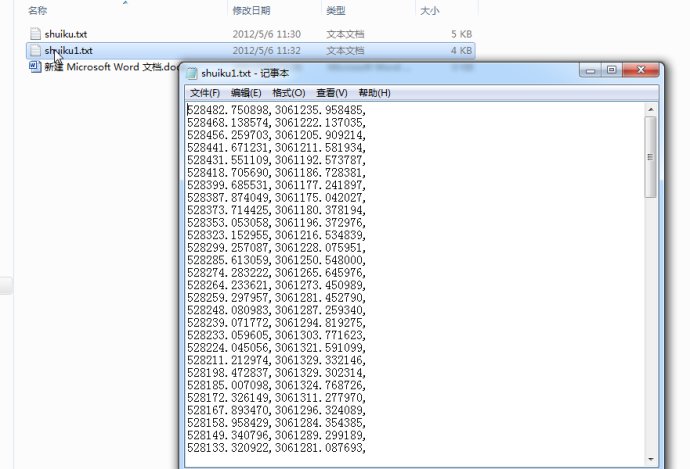Screen dimensions: 690x469
Task: Click the scrollbar up arrow in Notepad
Action: [x=650, y=107]
